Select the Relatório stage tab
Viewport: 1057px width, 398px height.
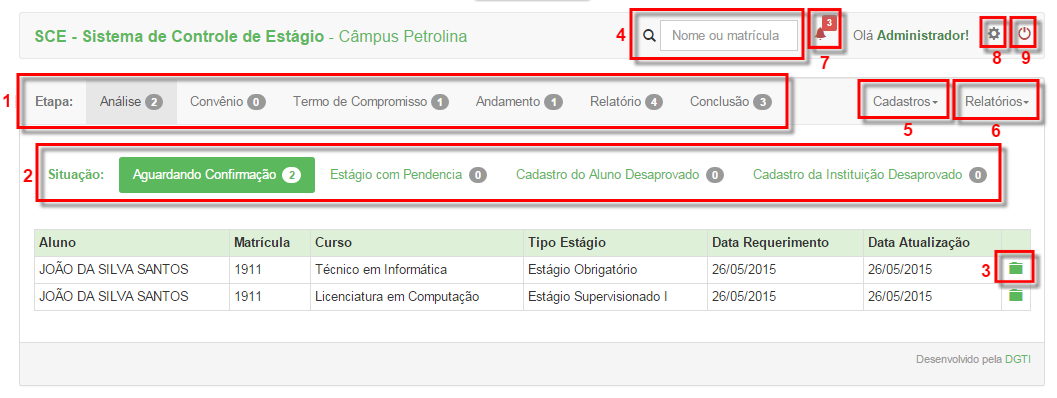(626, 102)
